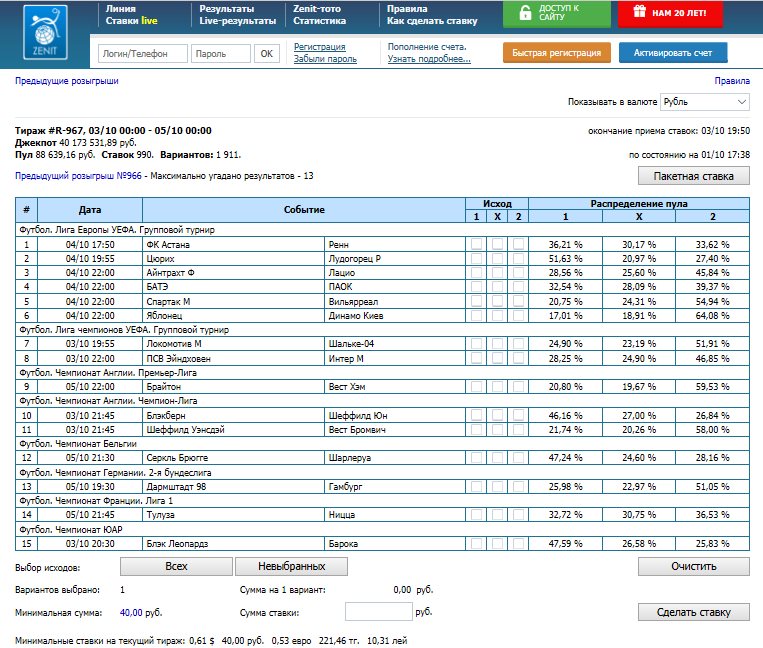This screenshot has height=648, width=763.
Task: Follow the Забыли пароль link
Action: 325,59
